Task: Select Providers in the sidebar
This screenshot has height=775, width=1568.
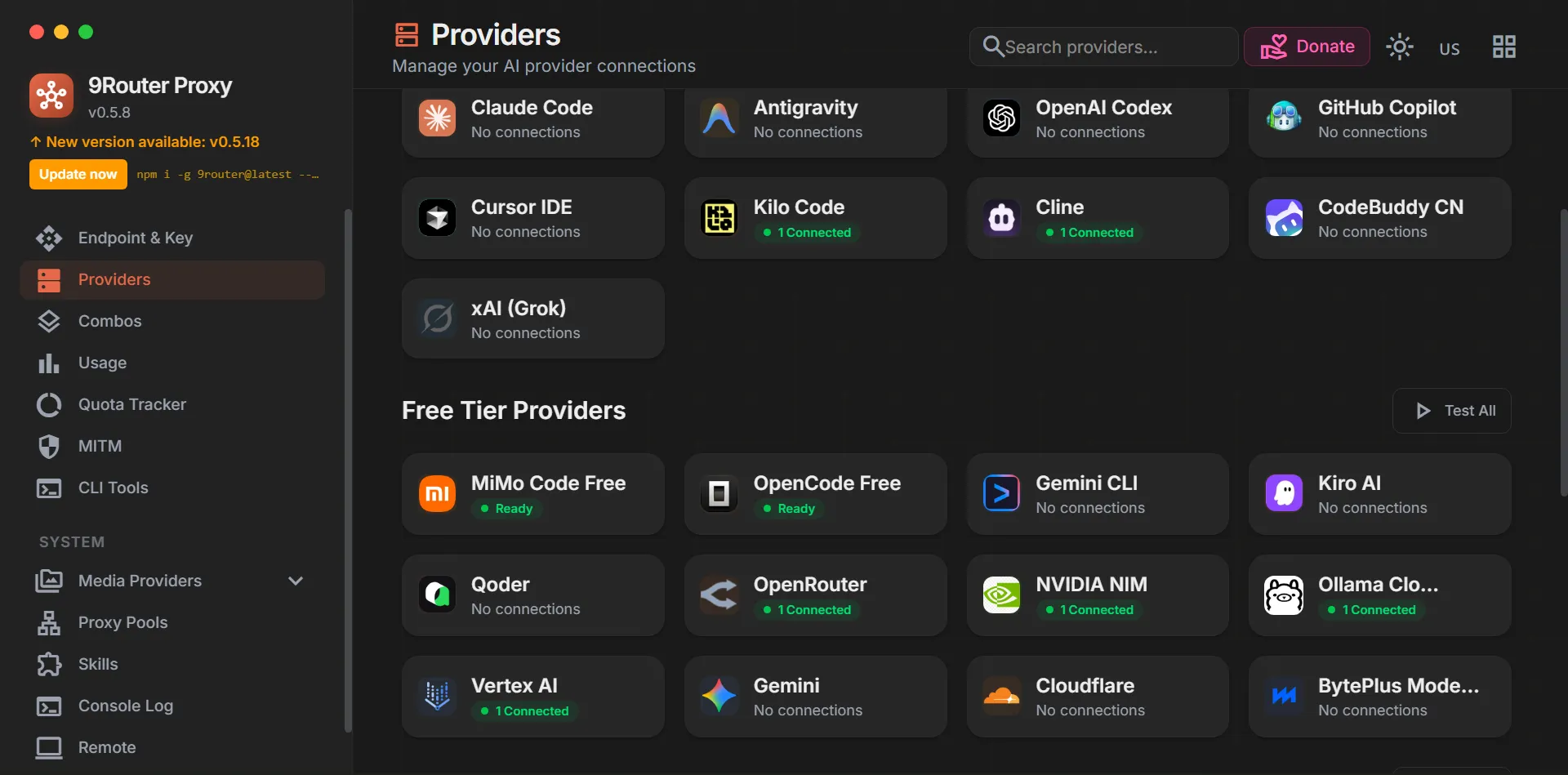Action: (172, 279)
